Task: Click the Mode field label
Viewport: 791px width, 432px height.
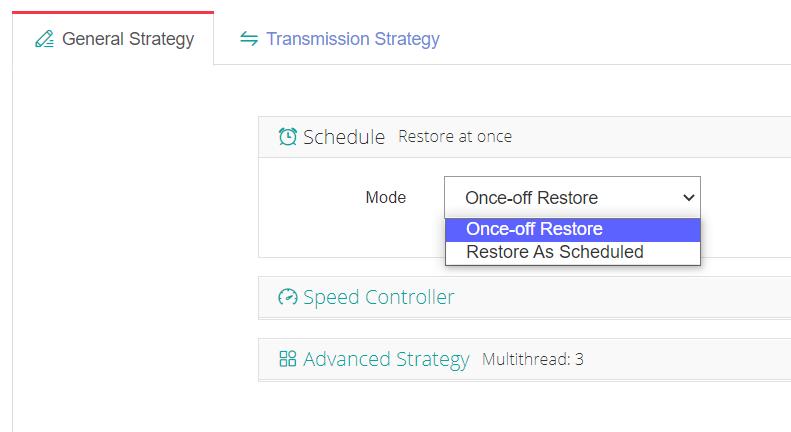Action: tap(385, 197)
